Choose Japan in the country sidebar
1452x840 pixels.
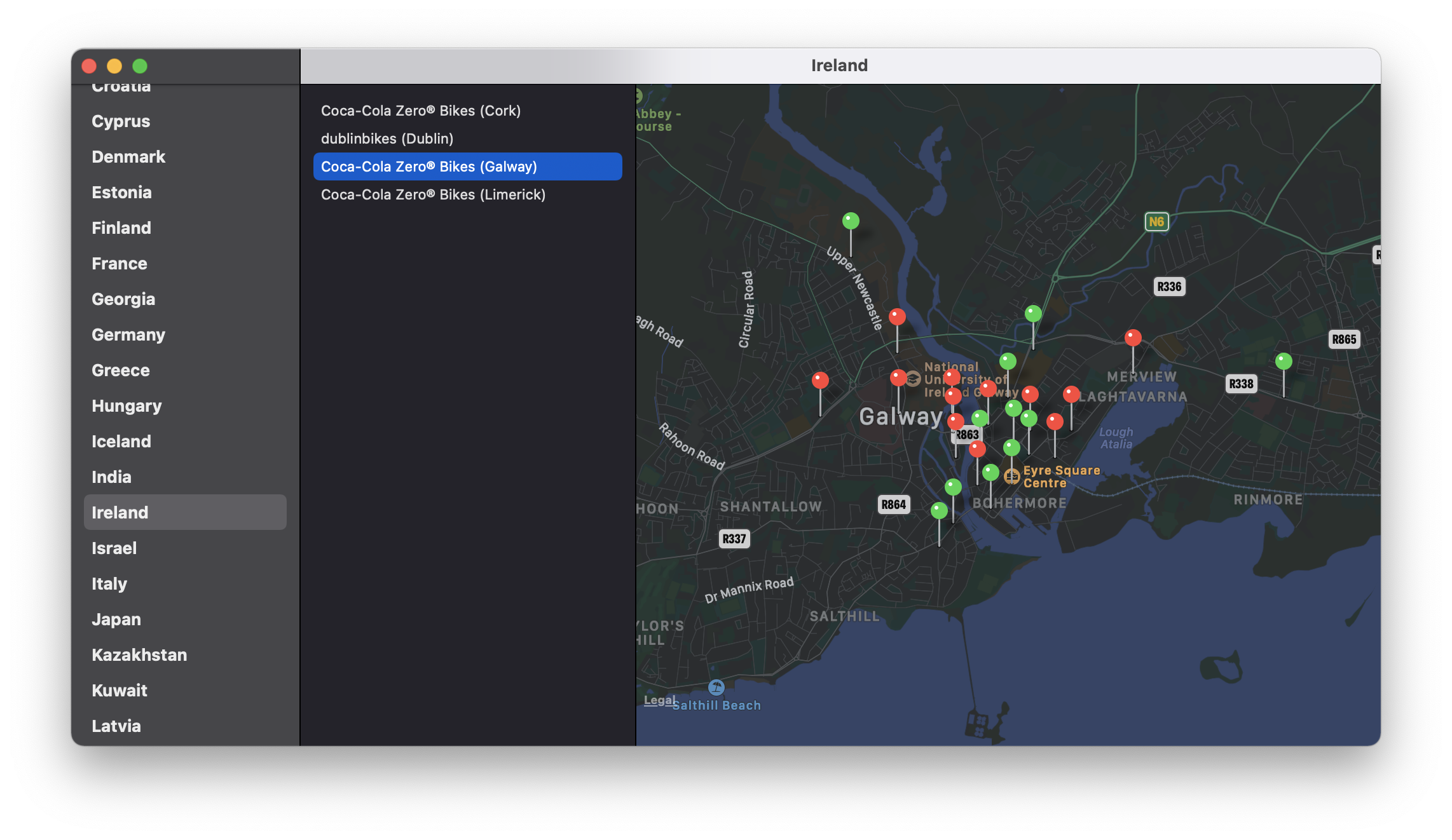pos(185,619)
